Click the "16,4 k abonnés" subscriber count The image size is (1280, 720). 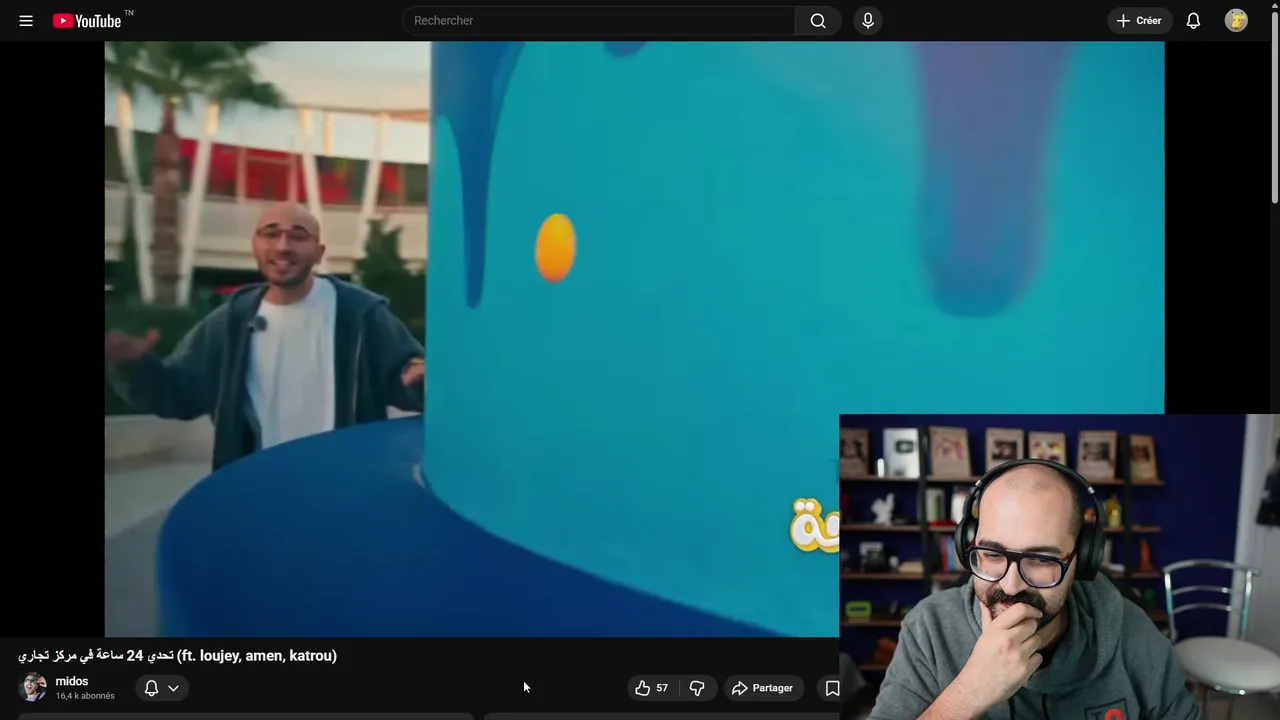pos(85,696)
